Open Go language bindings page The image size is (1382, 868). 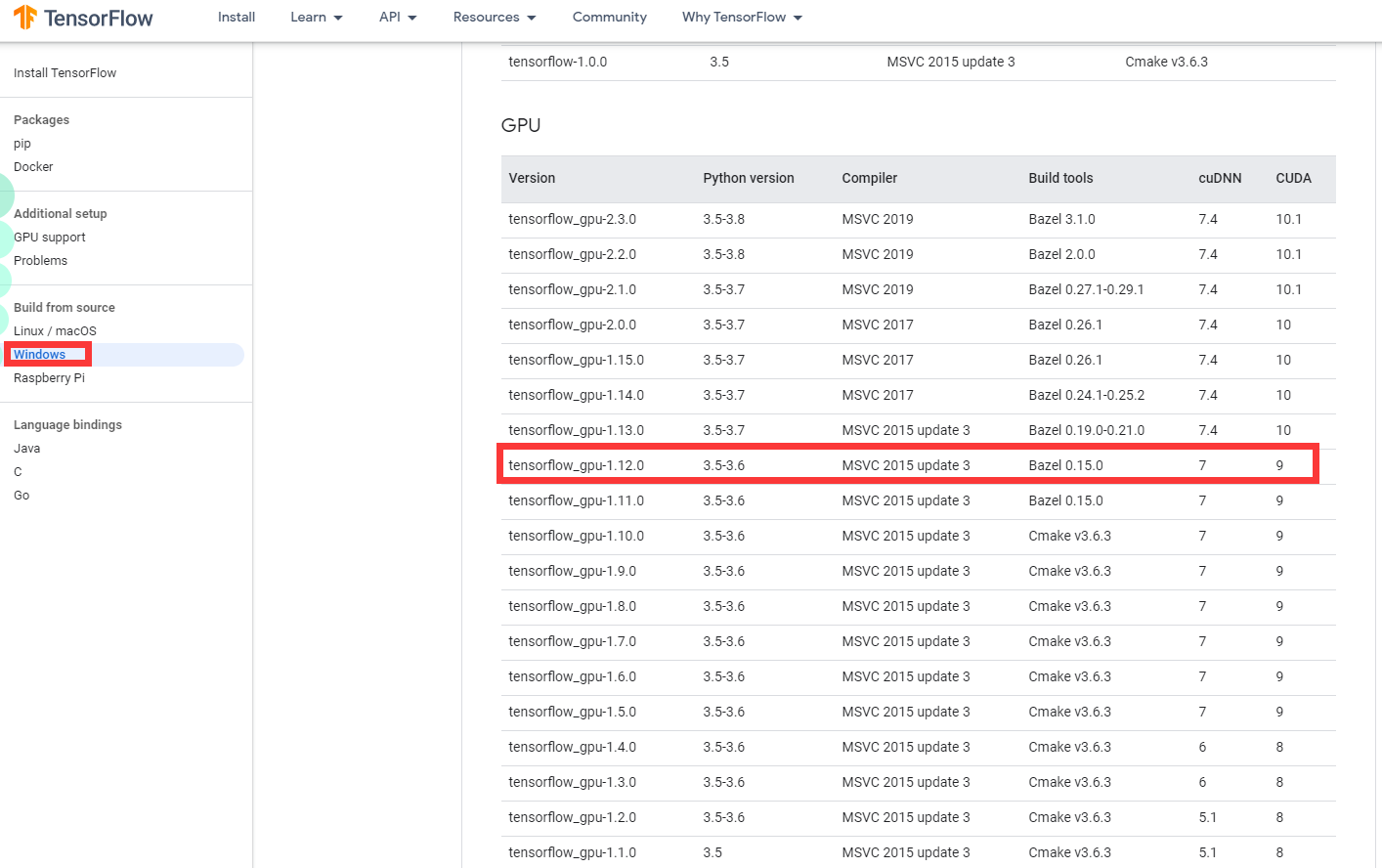22,496
